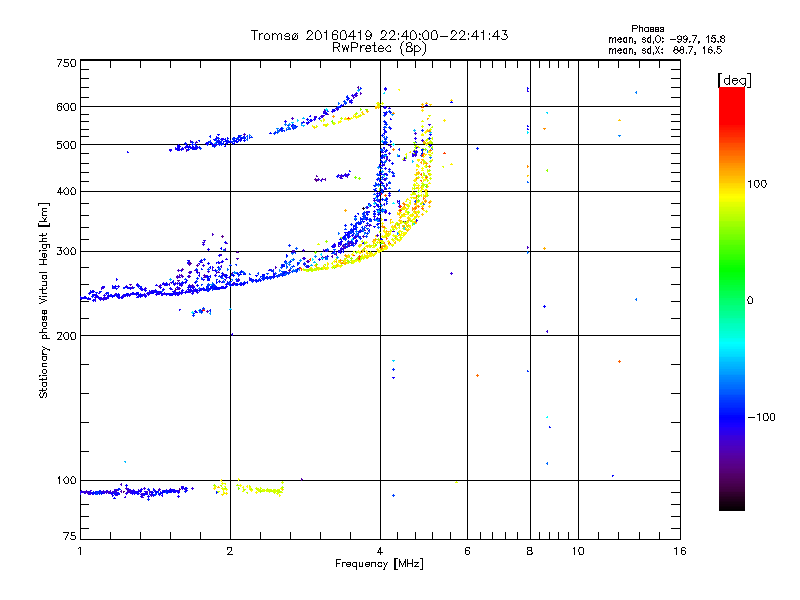Click the y-axis '750' tick label
Image resolution: width=800 pixels, height=600 pixels.
tap(66, 63)
